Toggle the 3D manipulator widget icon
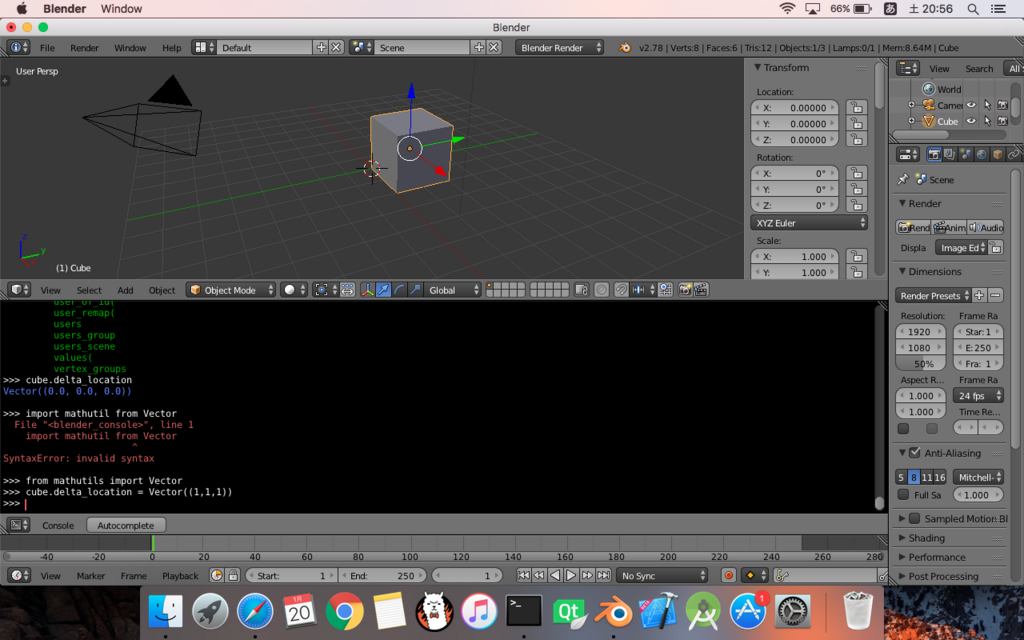 [x=368, y=290]
